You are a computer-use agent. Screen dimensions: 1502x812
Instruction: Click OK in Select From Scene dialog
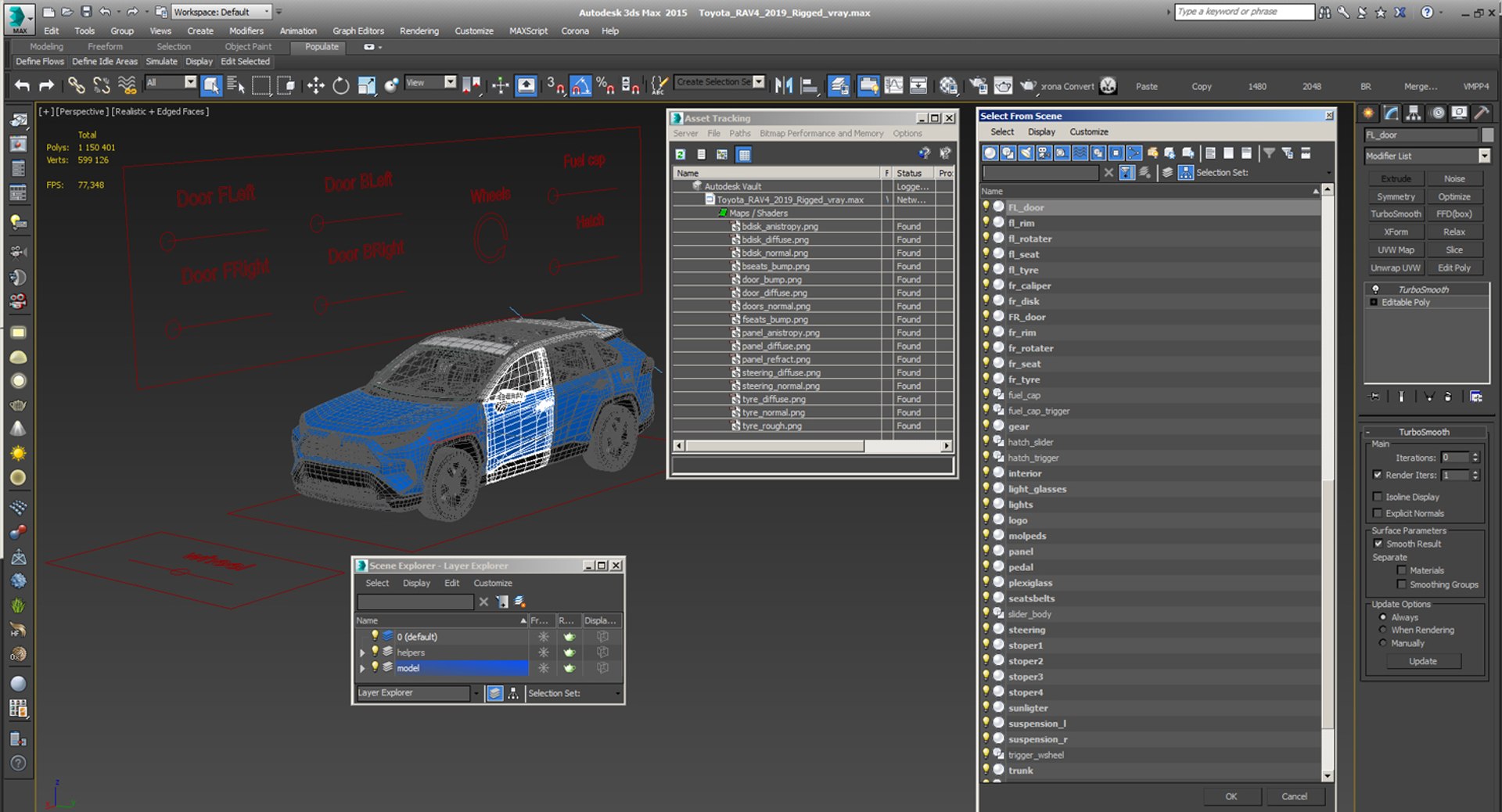(x=1231, y=796)
